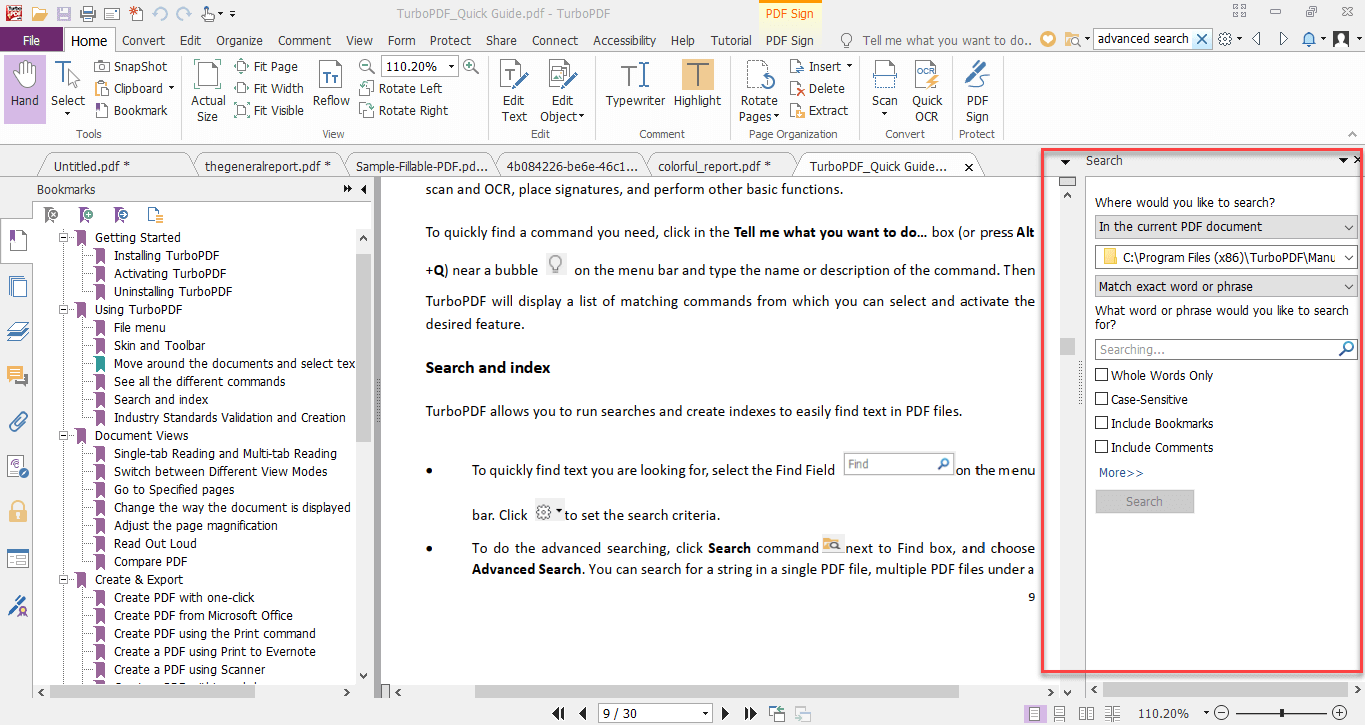Collapse the Getting Started bookmark node
The height and width of the screenshot is (725, 1365).
63,238
